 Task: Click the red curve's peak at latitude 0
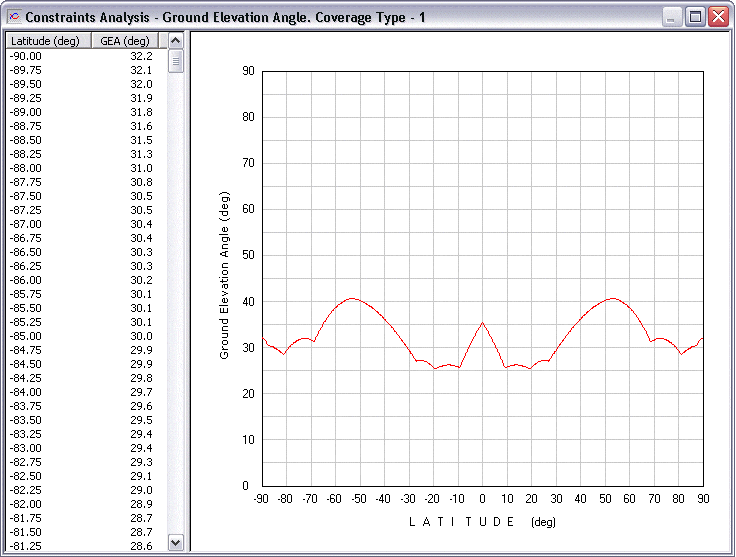point(483,323)
